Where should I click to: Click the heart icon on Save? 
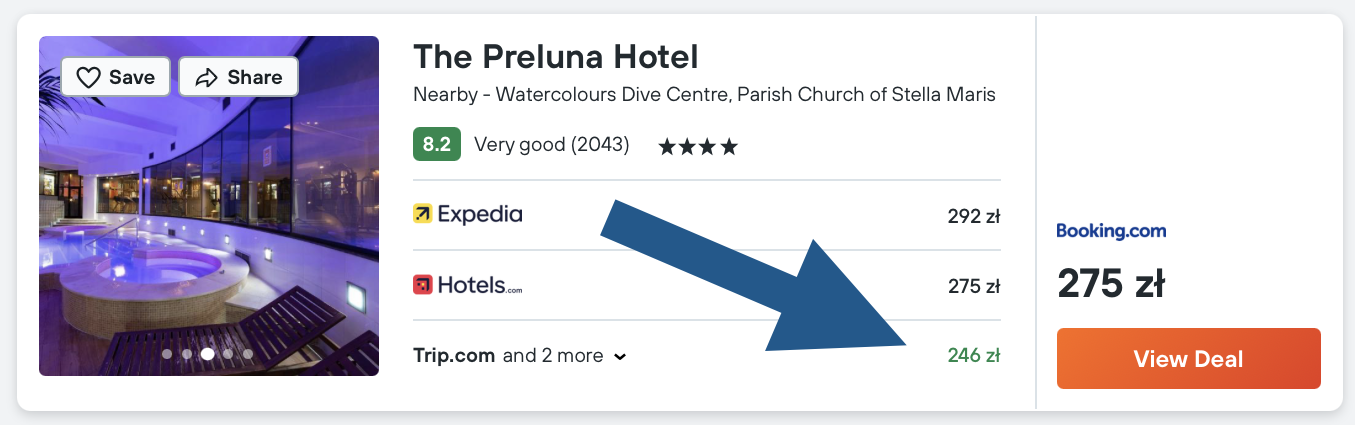point(90,77)
